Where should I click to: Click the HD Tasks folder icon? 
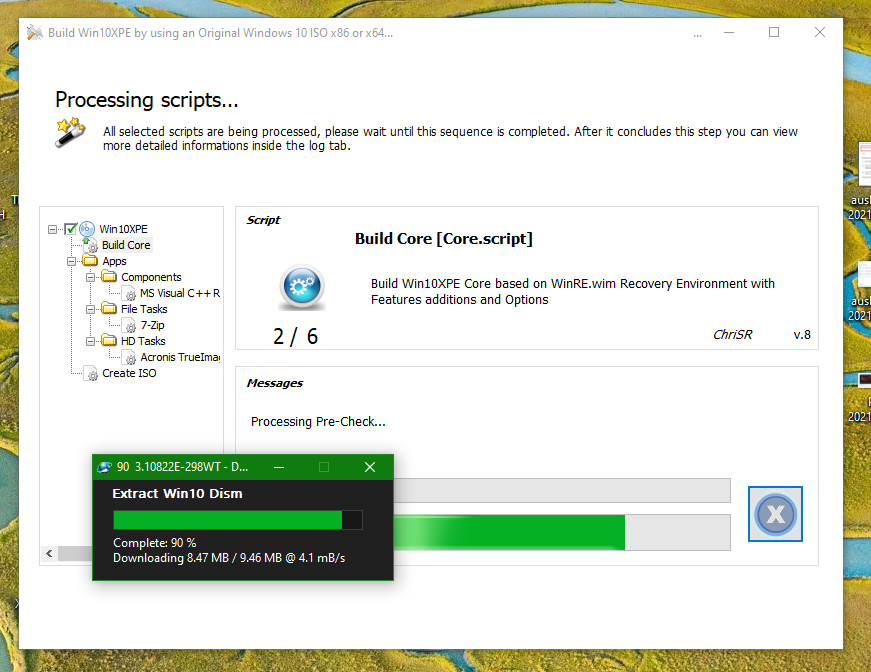(x=109, y=341)
